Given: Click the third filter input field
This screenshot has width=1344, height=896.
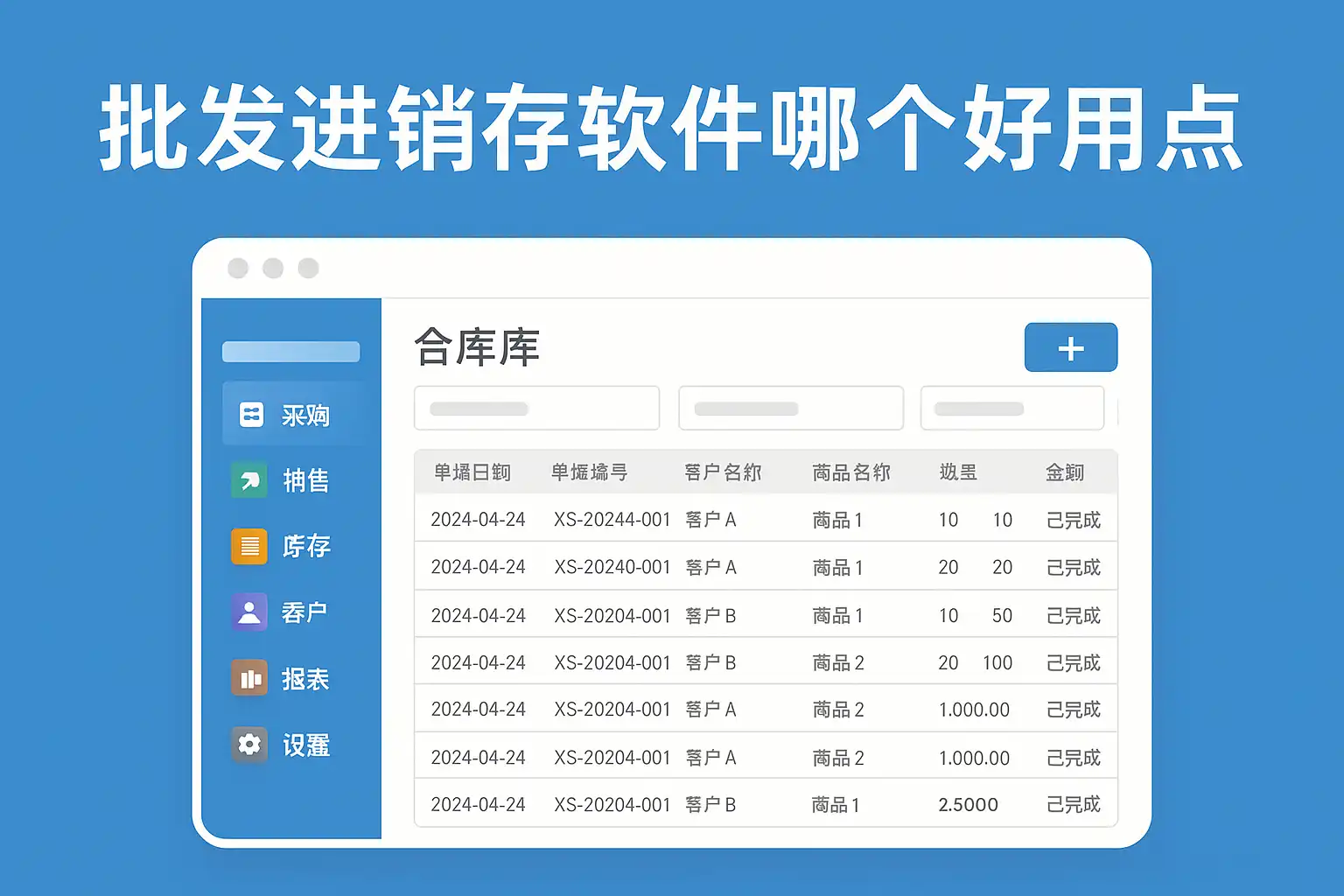Looking at the screenshot, I should [1011, 409].
